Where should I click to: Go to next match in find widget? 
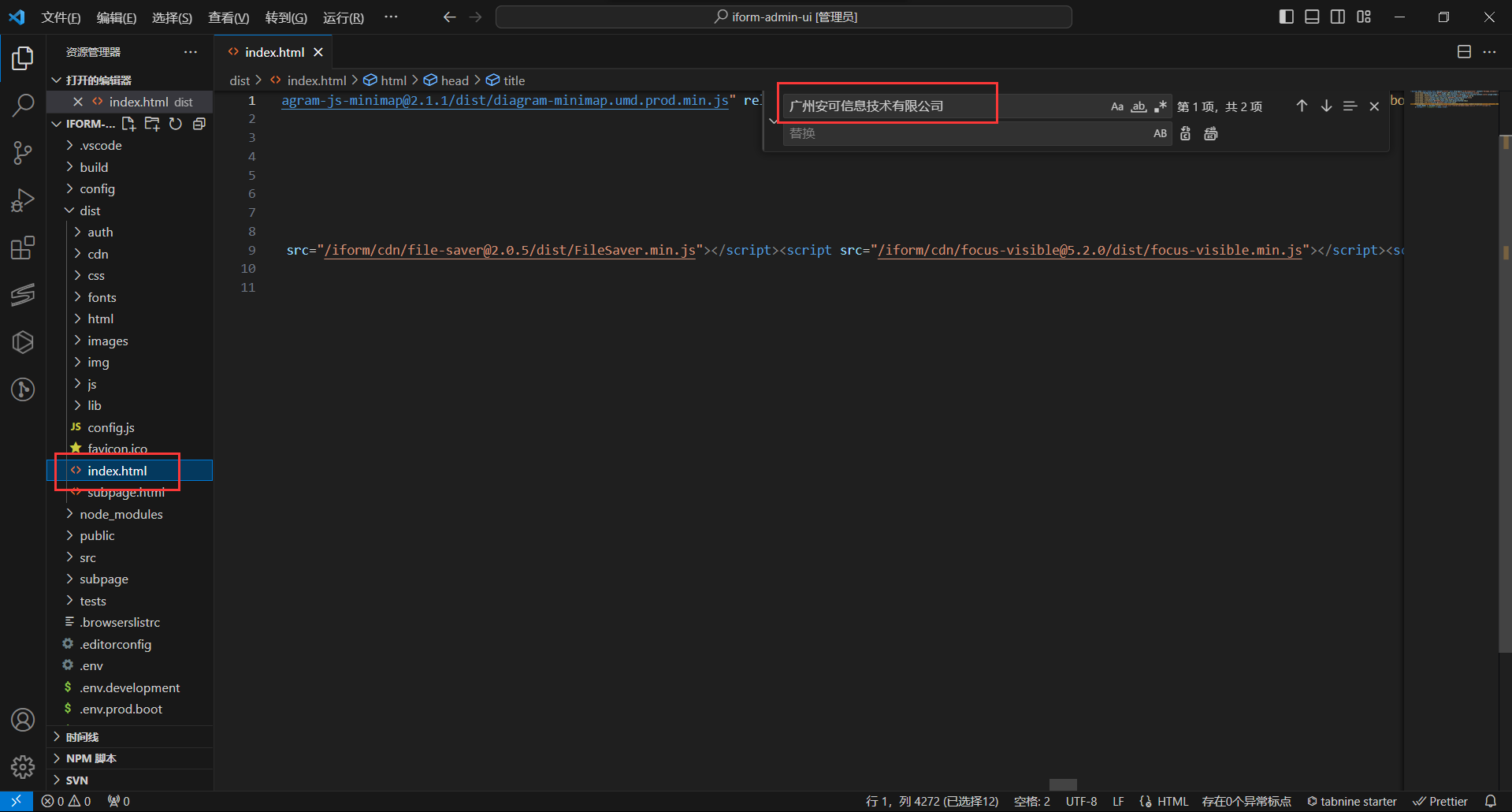click(1326, 106)
